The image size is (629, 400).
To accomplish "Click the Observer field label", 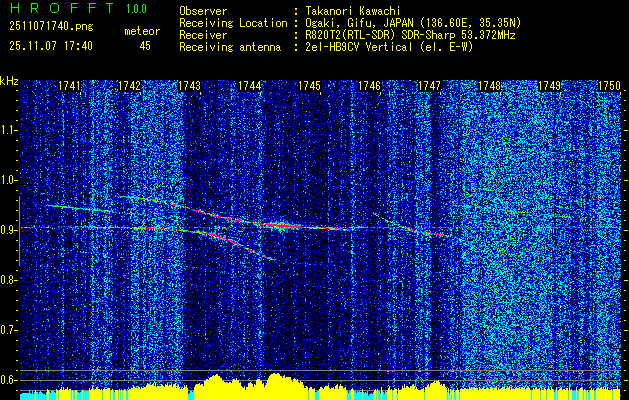I will pos(203,11).
